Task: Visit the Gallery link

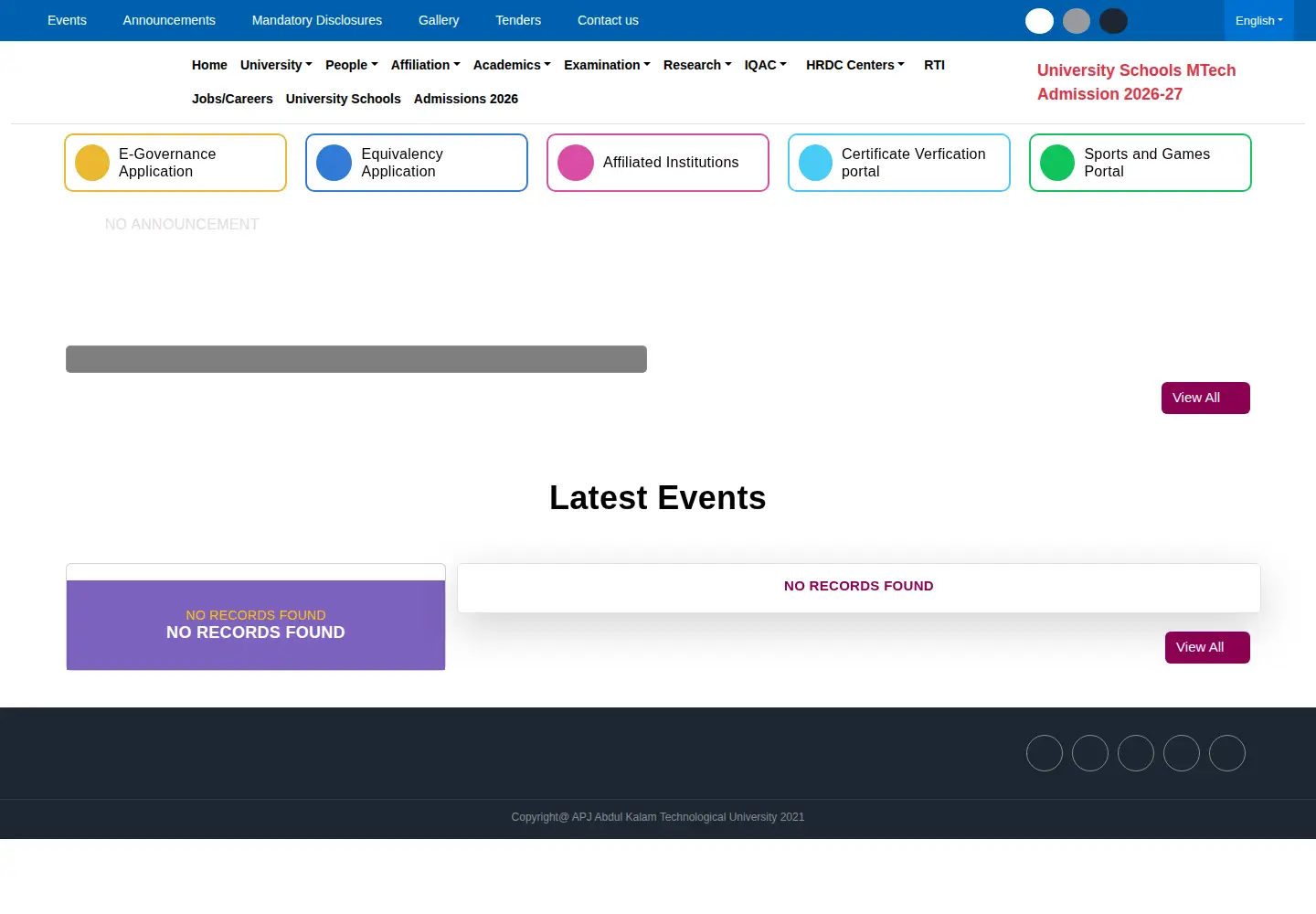Action: tap(439, 20)
